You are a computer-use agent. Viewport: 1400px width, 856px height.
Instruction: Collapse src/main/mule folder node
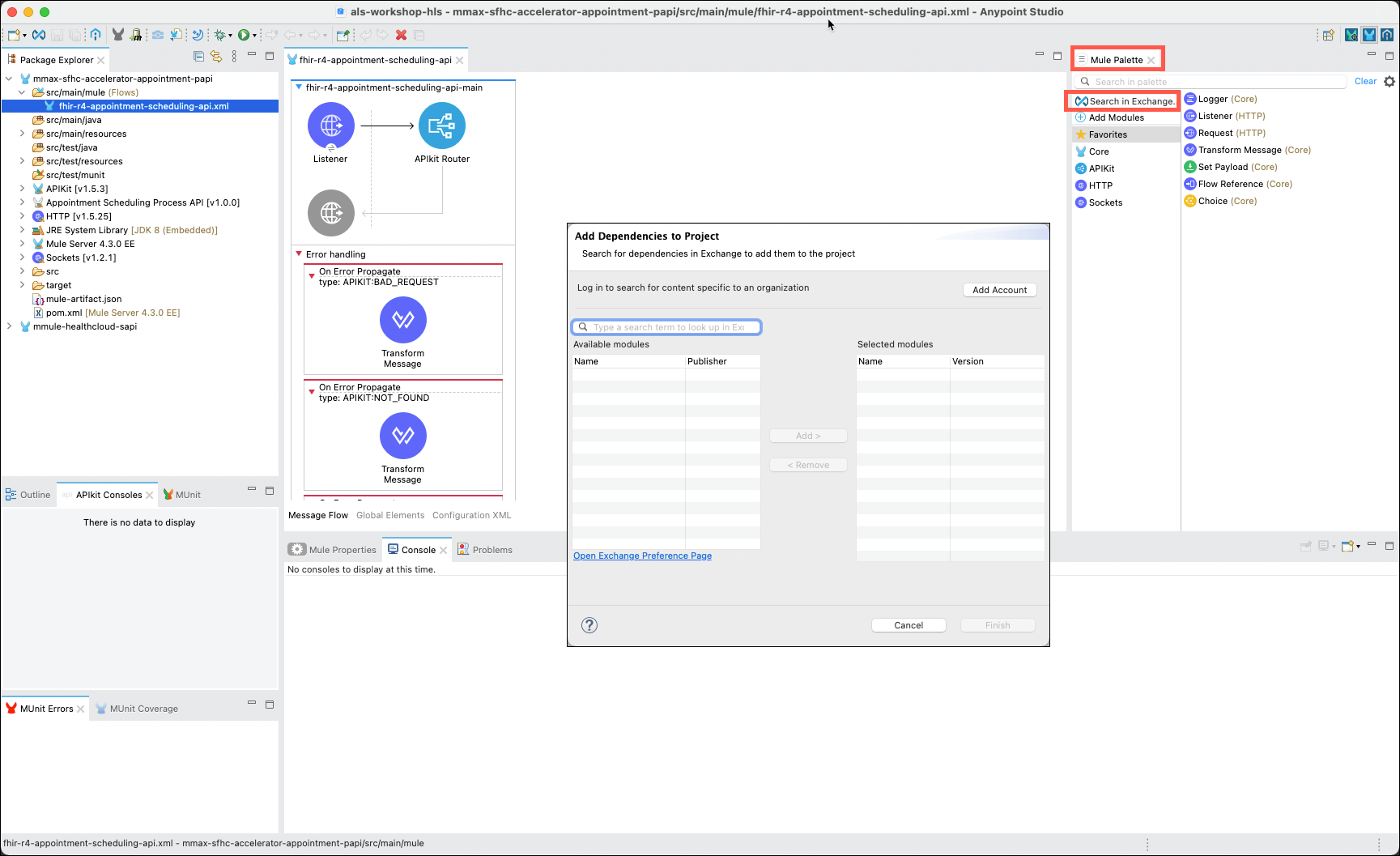[x=22, y=92]
